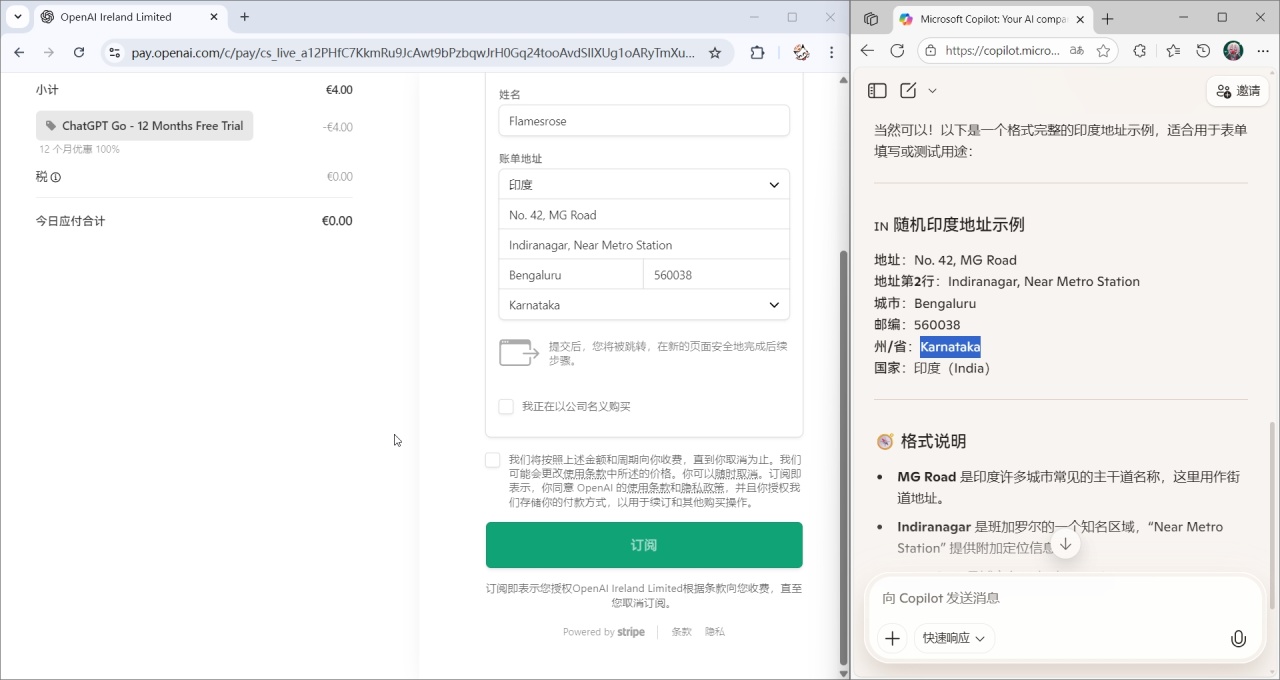Expand chevron next to Copilot compose icon

[x=932, y=91]
